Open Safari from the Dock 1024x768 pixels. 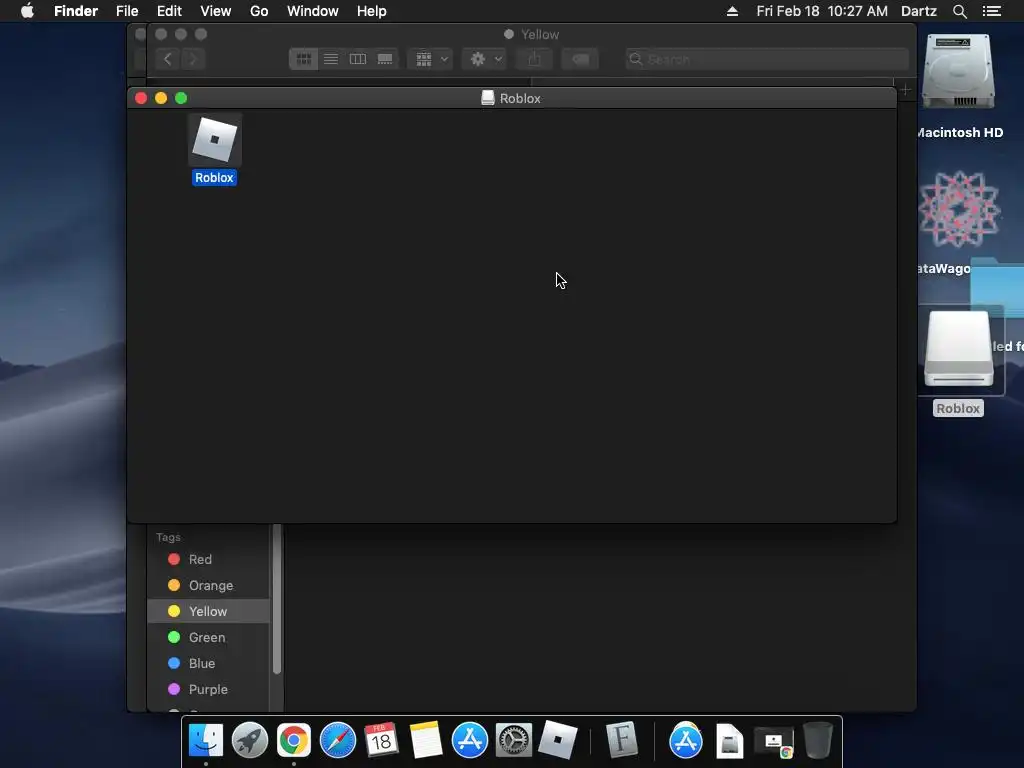[338, 740]
